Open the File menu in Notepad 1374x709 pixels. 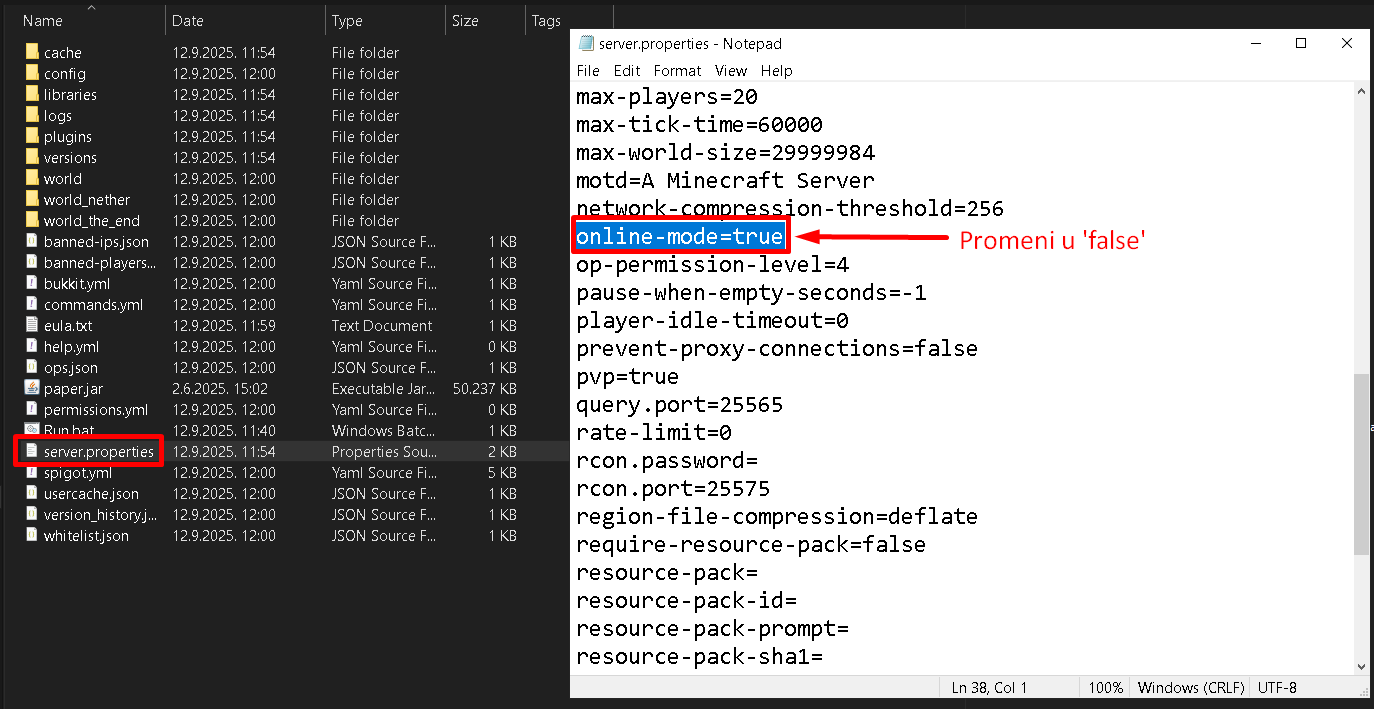[588, 71]
